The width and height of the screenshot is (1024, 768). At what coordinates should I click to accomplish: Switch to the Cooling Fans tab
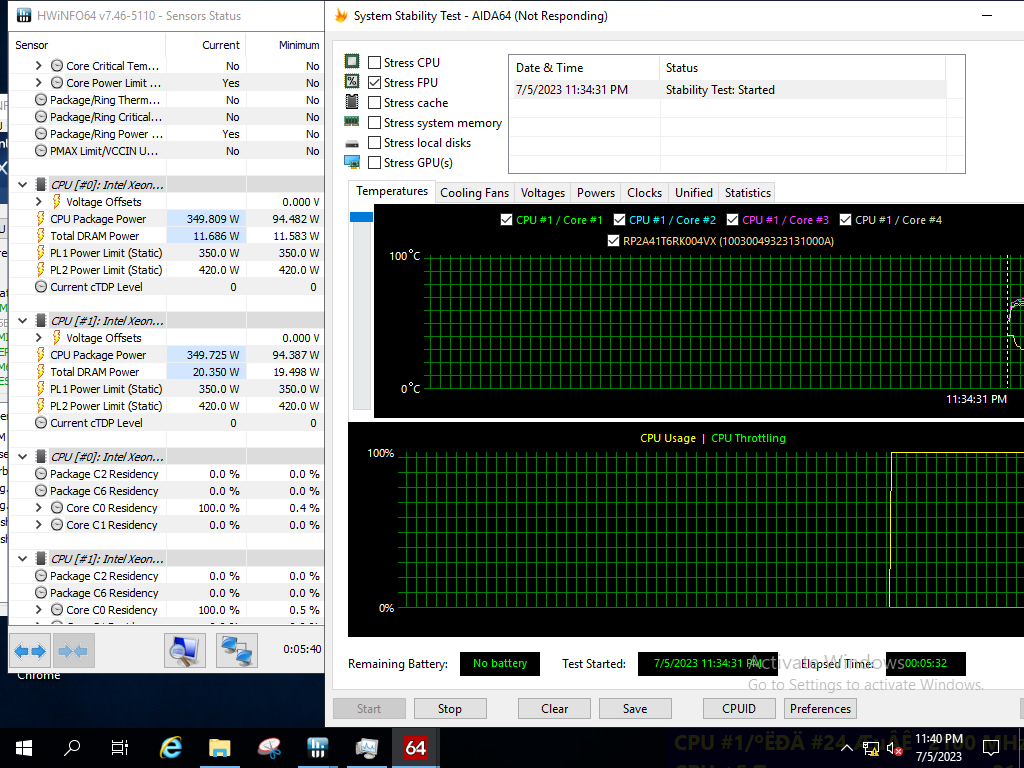[474, 193]
